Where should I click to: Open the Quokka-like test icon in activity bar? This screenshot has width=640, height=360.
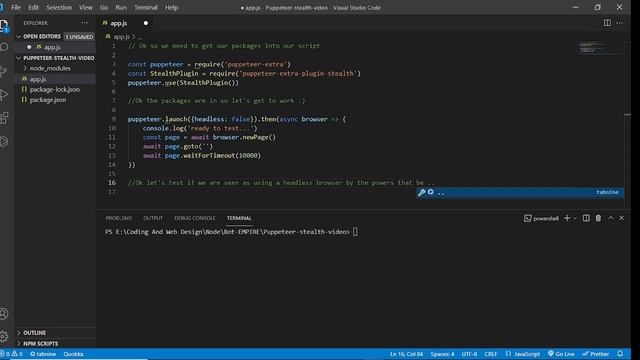coord(4,141)
